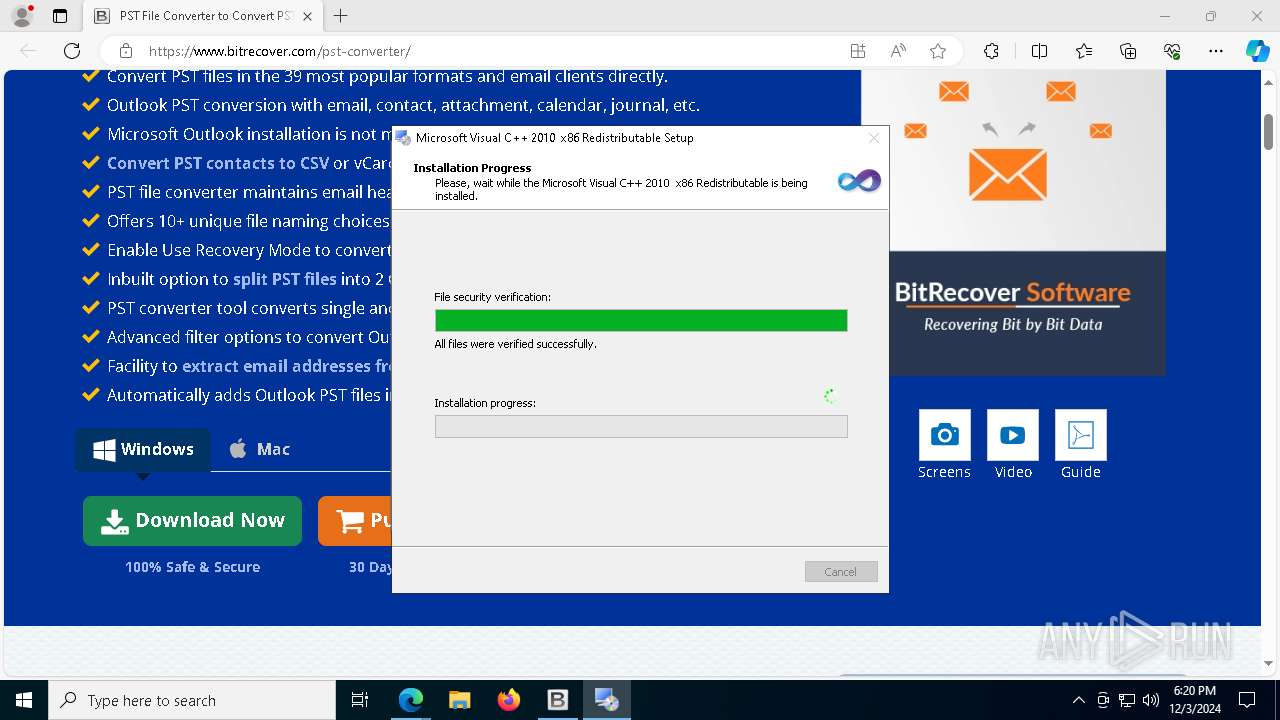Open the tab actions menu icon
This screenshot has height=720, width=1280.
click(60, 16)
